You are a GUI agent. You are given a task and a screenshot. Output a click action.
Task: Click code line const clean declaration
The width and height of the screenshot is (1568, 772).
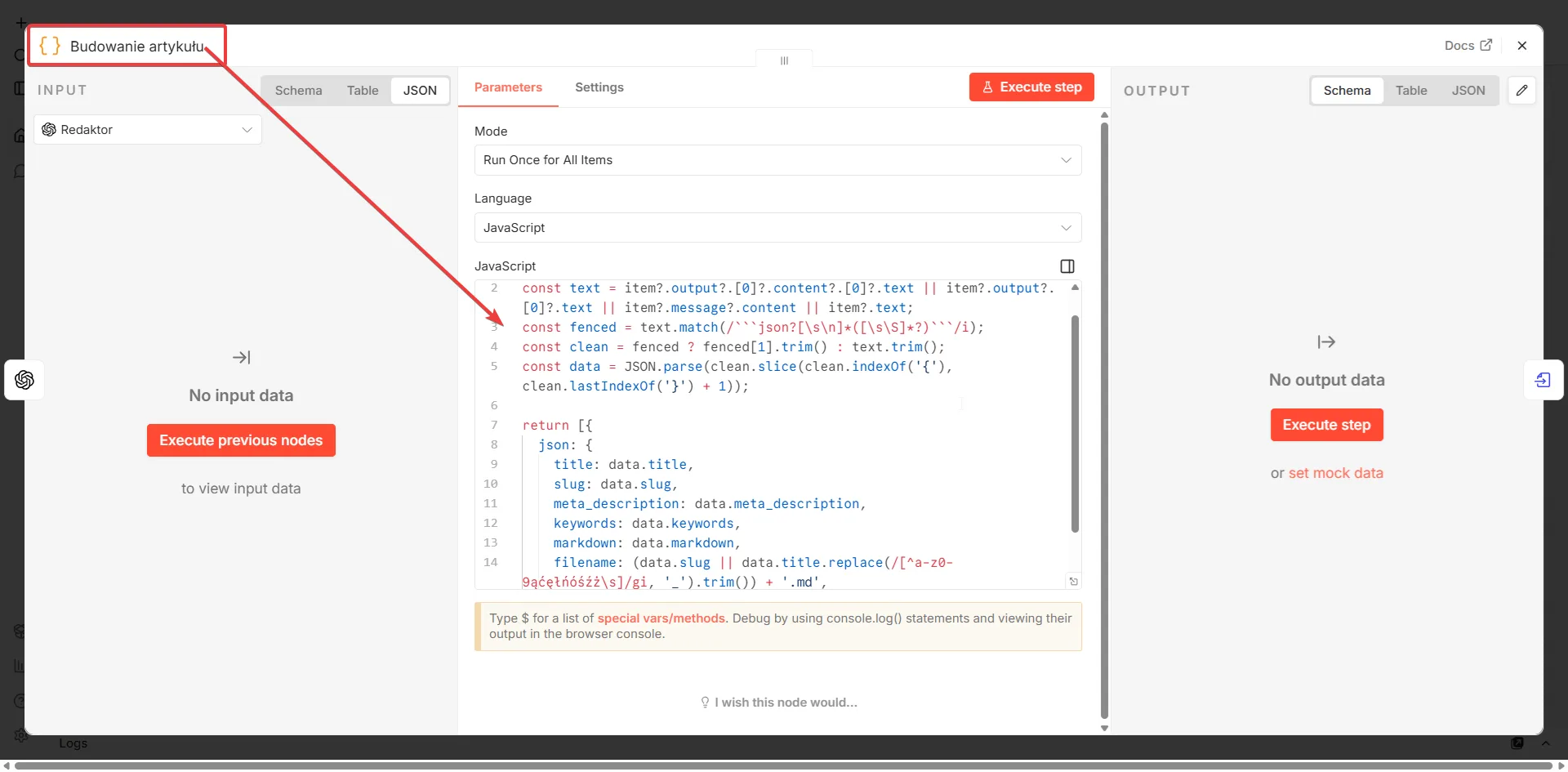733,347
